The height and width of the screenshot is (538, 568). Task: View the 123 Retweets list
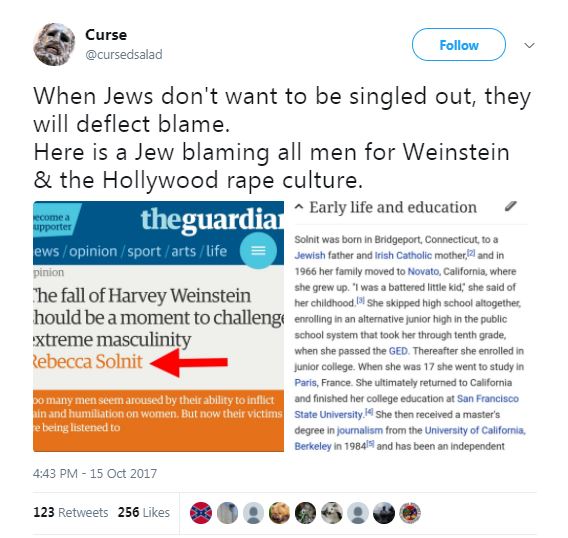coord(71,512)
